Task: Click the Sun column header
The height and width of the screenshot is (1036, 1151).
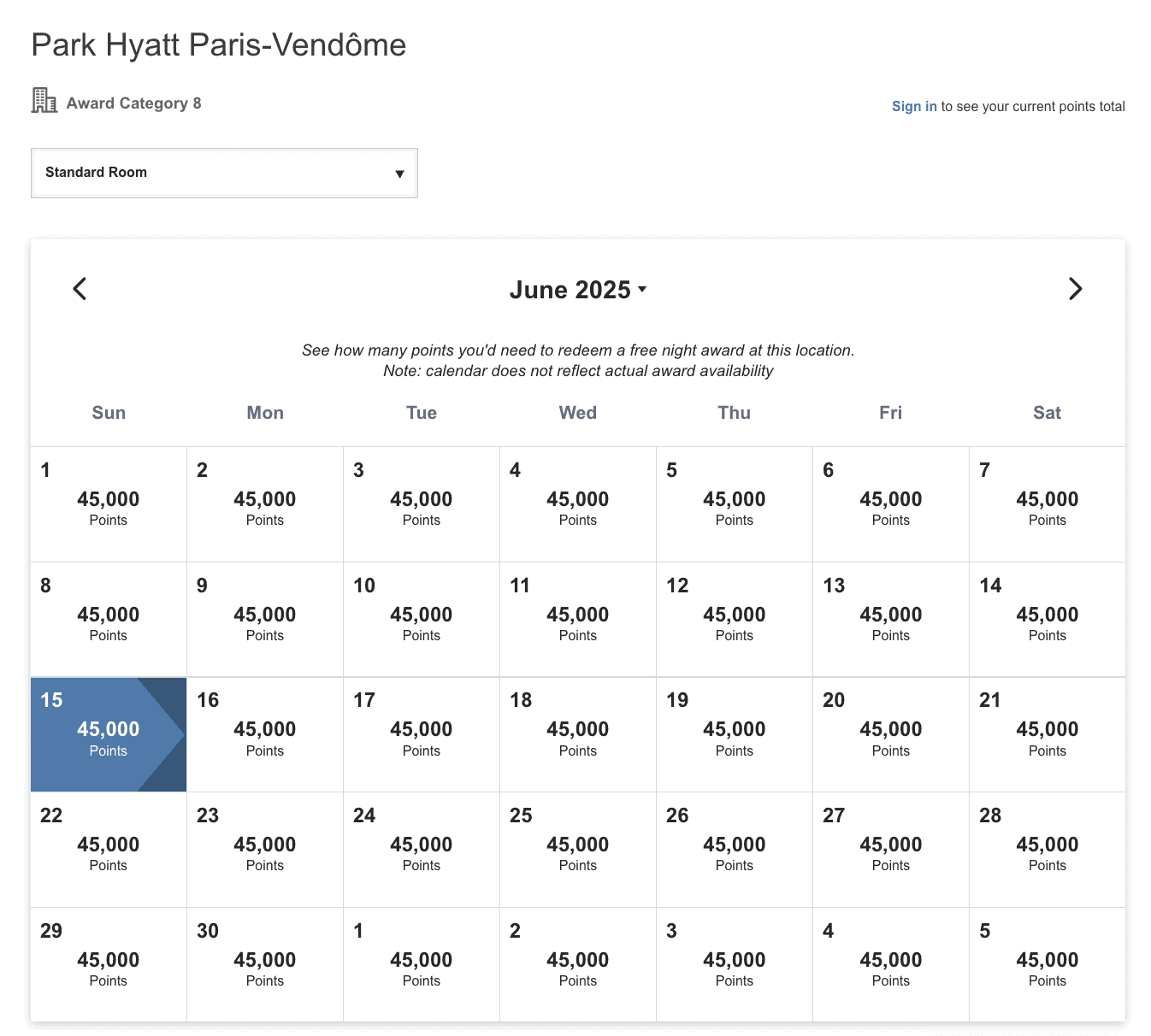Action: pyautogui.click(x=109, y=413)
